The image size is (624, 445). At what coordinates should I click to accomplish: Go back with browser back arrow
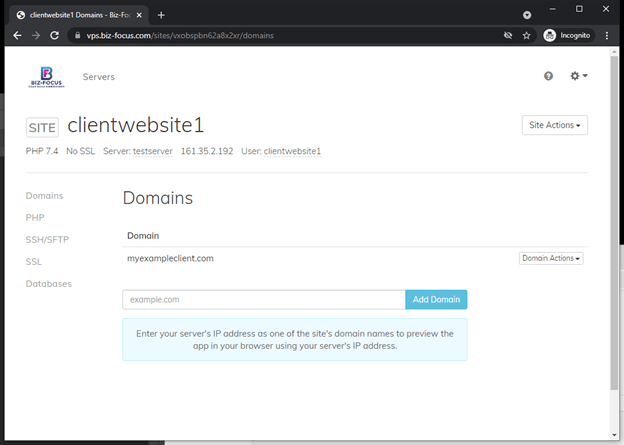[17, 35]
